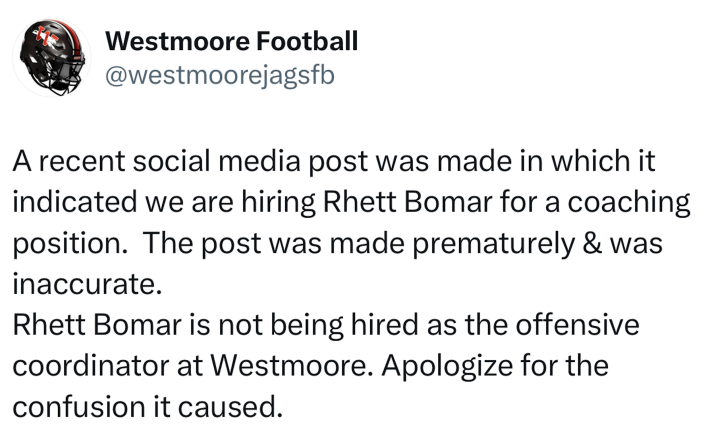710x437 pixels.
Task: Open the @westmoorejagsfb handle link
Action: (220, 75)
